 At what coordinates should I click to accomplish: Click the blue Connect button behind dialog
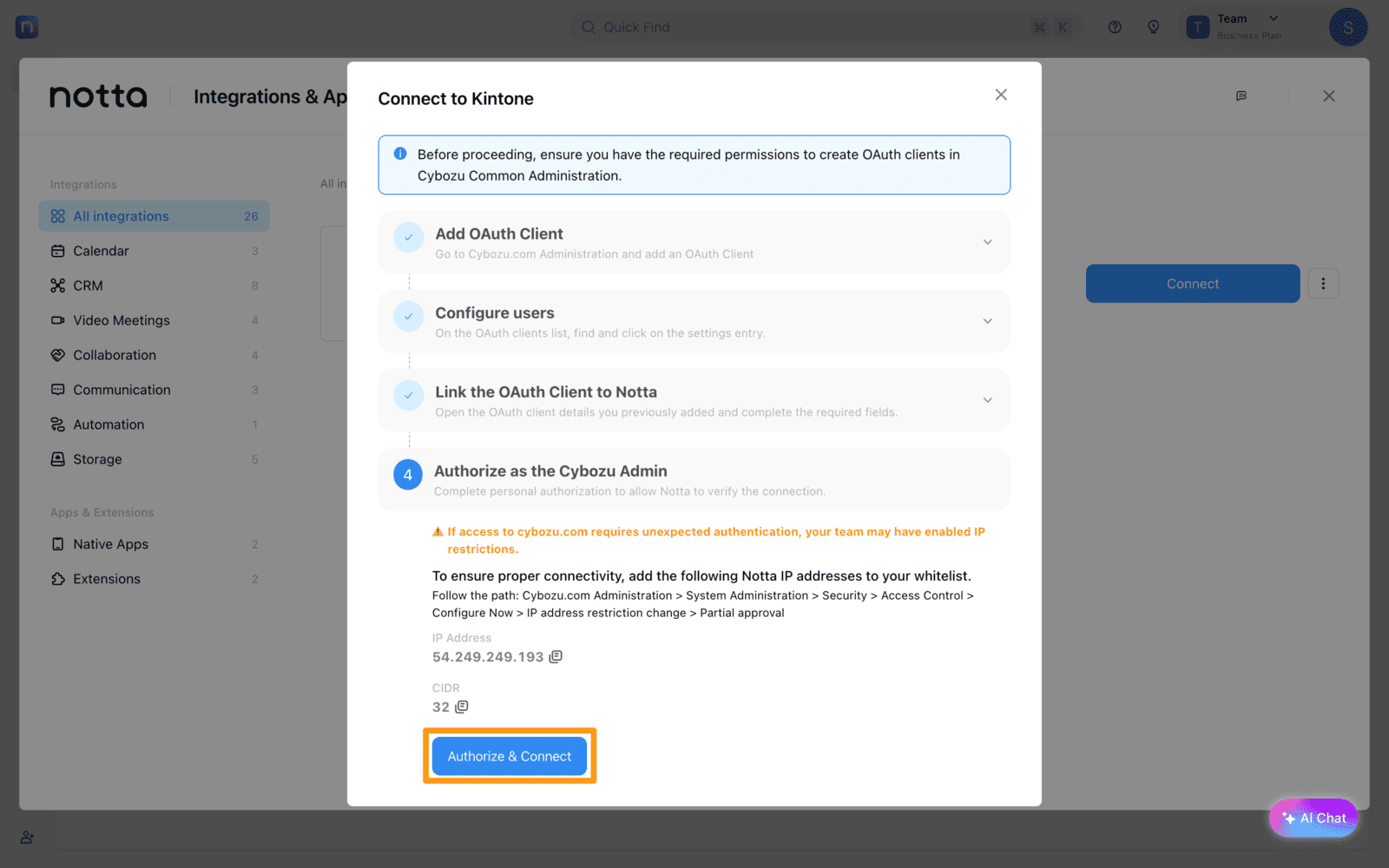coord(1193,284)
